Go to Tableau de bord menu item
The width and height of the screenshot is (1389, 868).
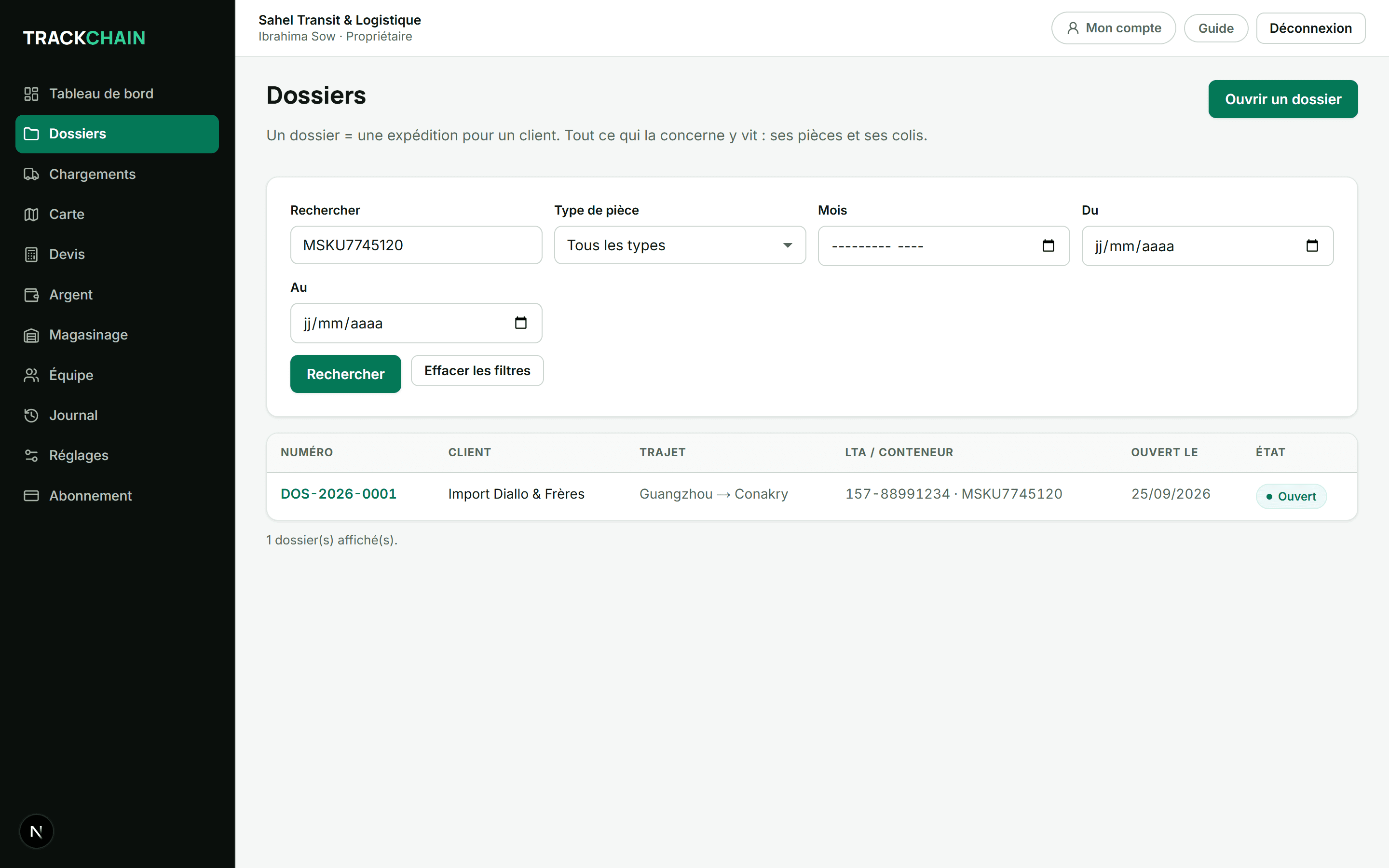pyautogui.click(x=117, y=94)
